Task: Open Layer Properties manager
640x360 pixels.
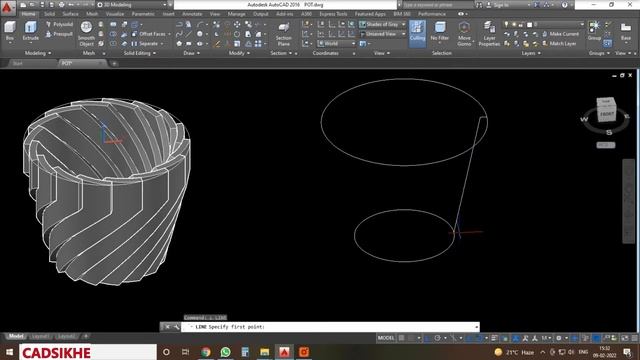Action: 489,33
